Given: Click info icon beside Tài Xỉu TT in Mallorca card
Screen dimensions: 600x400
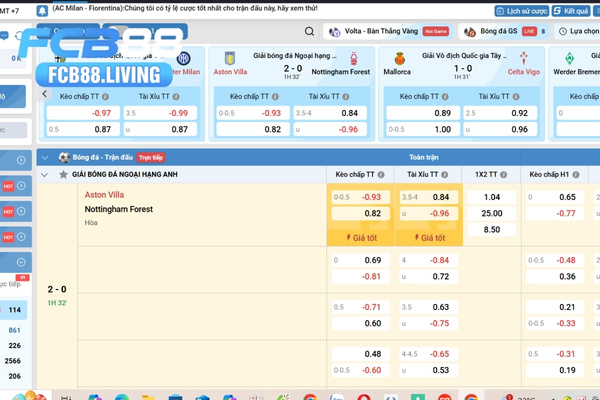Looking at the screenshot, I should point(516,97).
